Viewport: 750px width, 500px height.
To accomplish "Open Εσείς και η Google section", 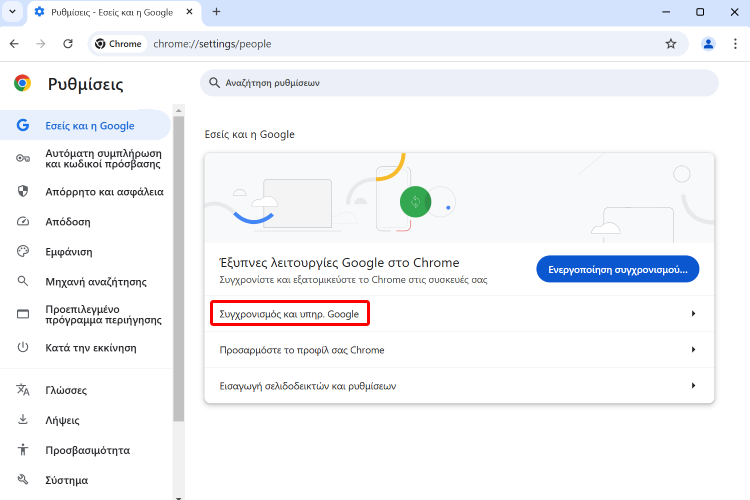I will (85, 126).
